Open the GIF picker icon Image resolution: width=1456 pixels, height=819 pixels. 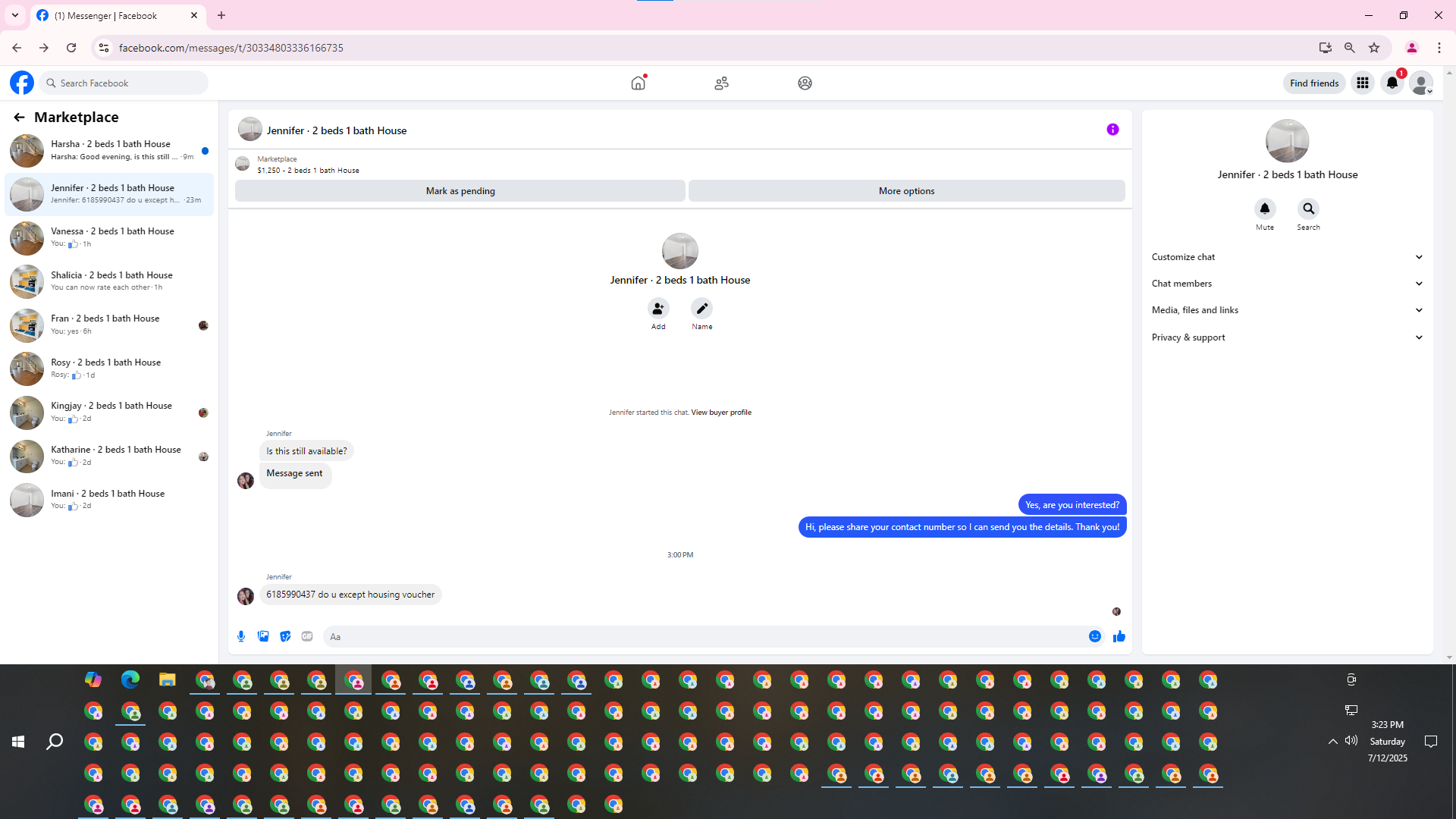point(307,637)
